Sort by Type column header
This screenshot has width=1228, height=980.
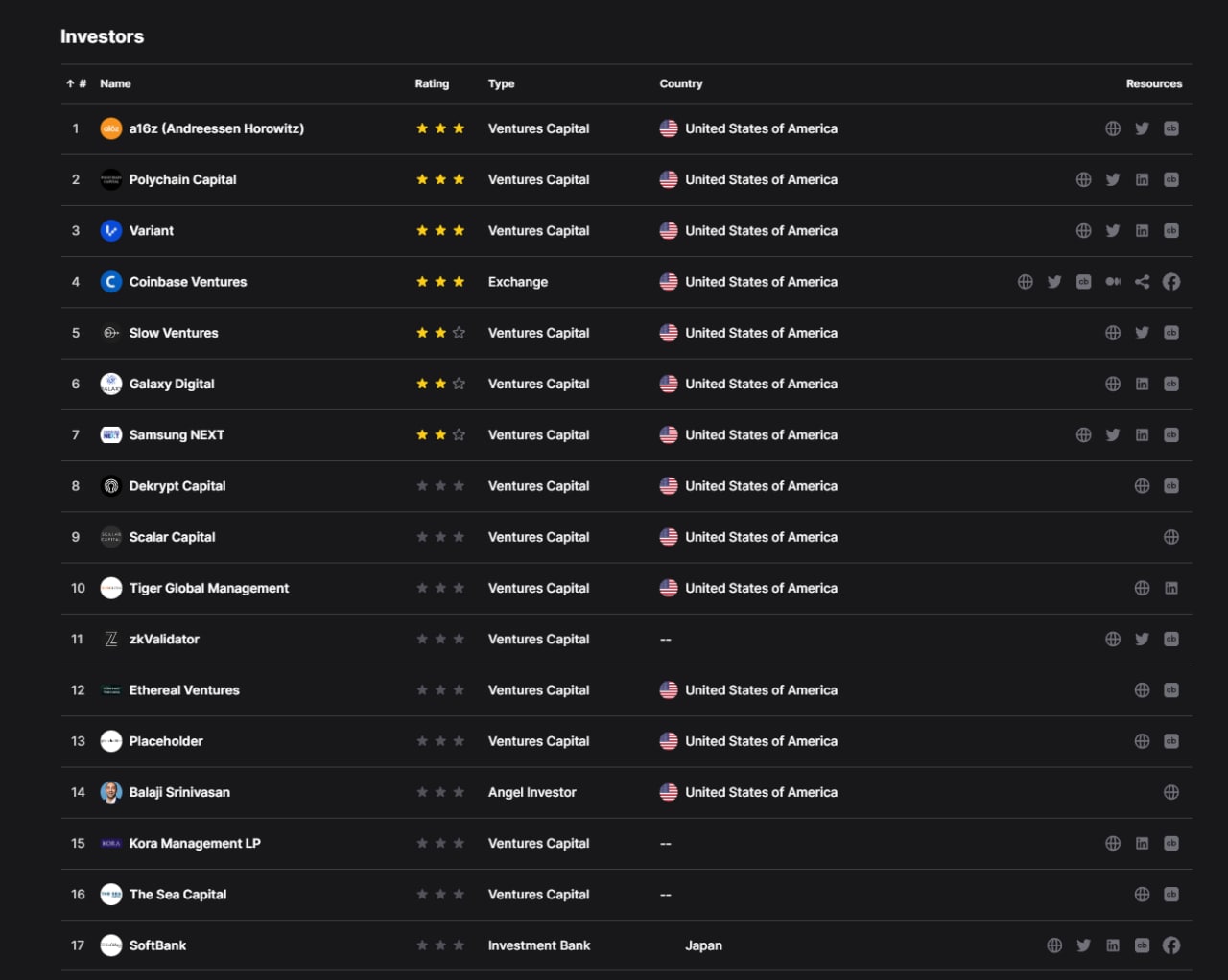click(x=501, y=83)
